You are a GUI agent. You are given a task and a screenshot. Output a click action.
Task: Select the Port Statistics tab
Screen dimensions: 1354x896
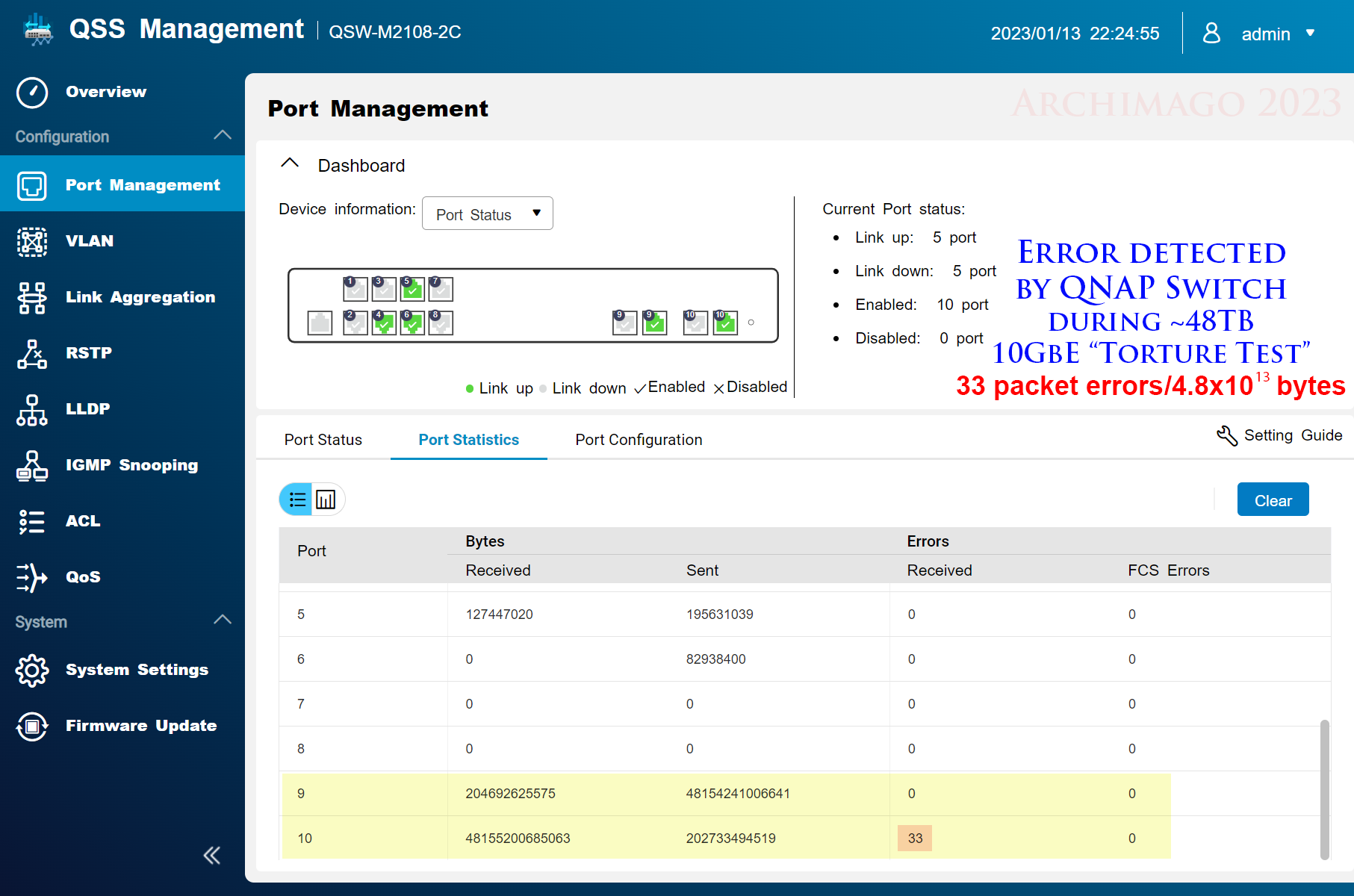469,440
